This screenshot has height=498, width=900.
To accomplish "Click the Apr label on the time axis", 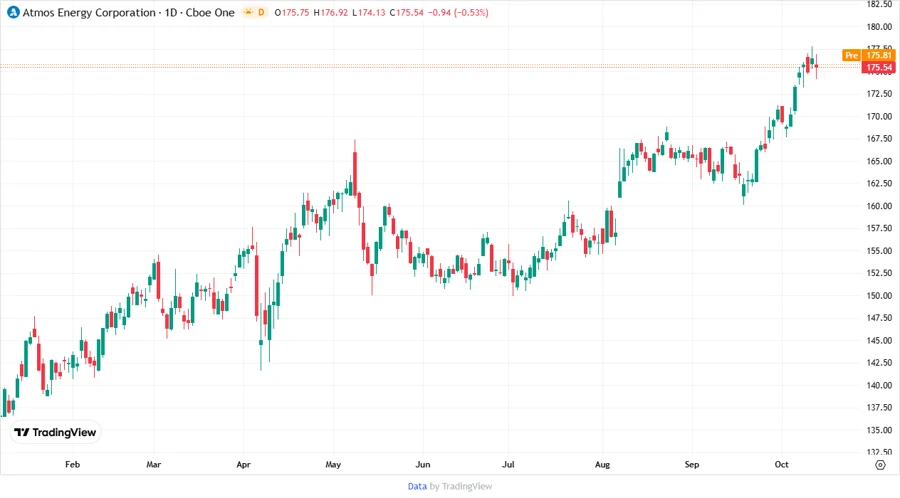I will pyautogui.click(x=243, y=464).
